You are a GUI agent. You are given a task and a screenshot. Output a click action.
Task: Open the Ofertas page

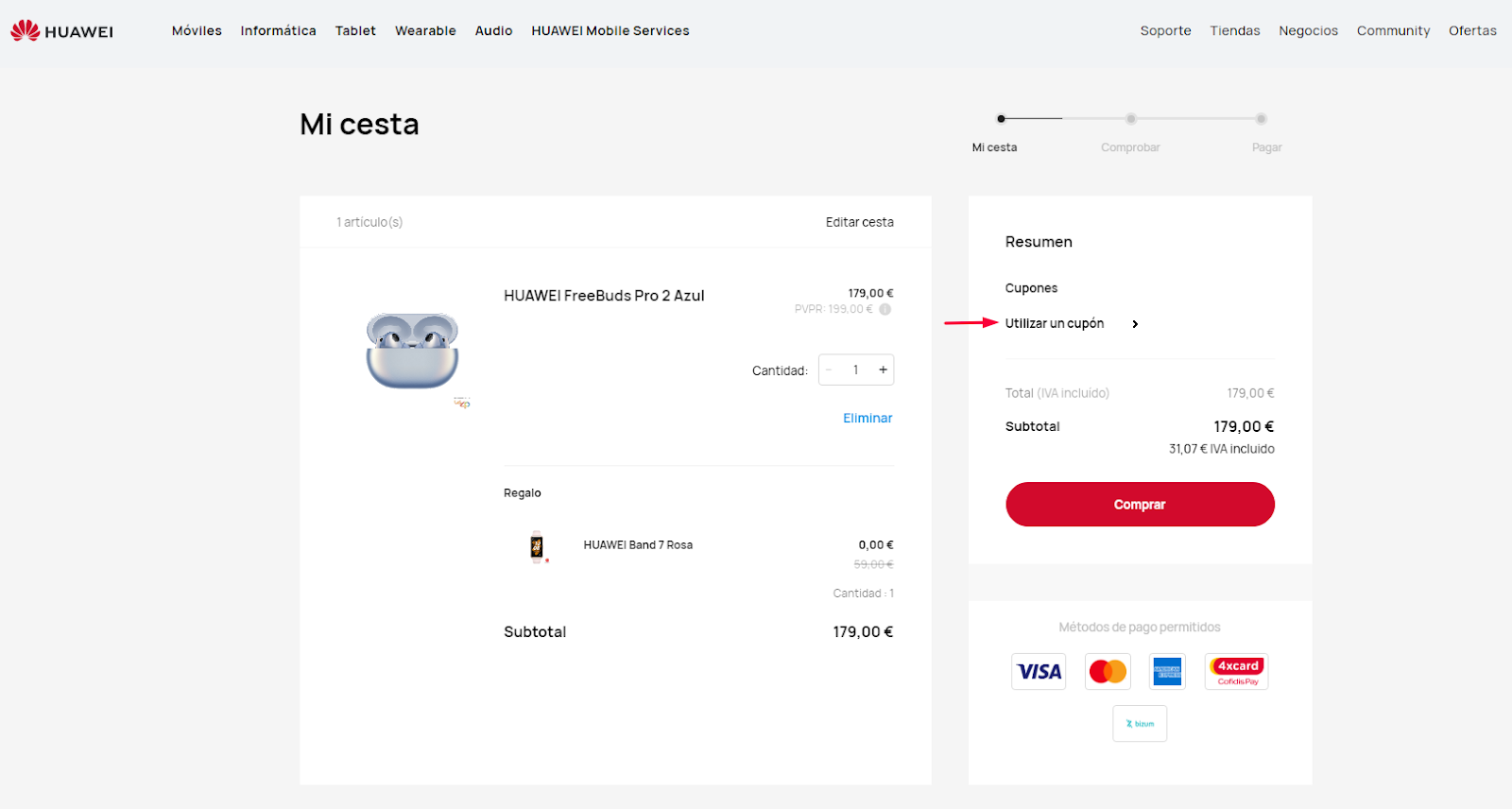pos(1472,31)
